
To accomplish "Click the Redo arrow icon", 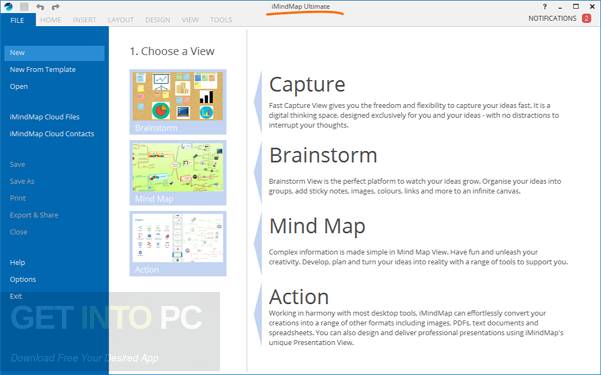I will (56, 7).
